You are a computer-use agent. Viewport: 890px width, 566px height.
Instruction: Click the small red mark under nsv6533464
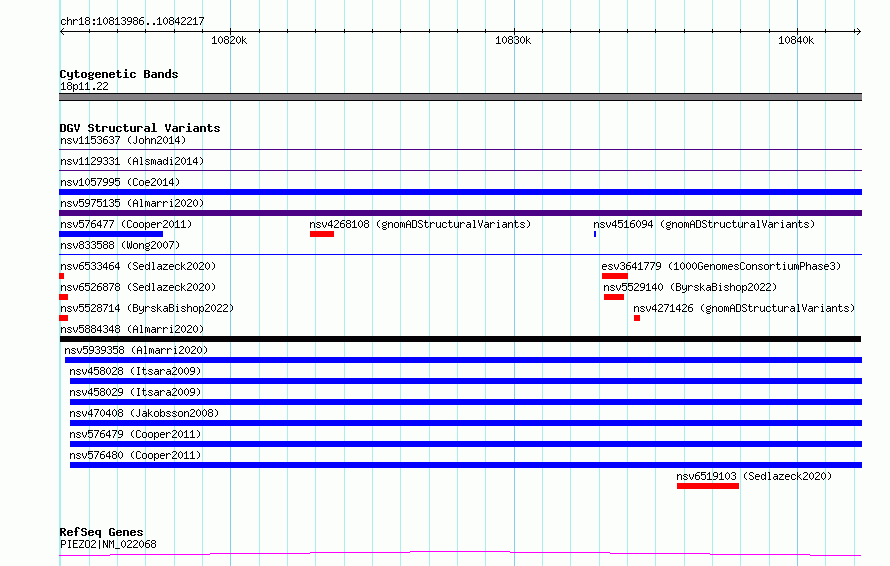coord(61,276)
